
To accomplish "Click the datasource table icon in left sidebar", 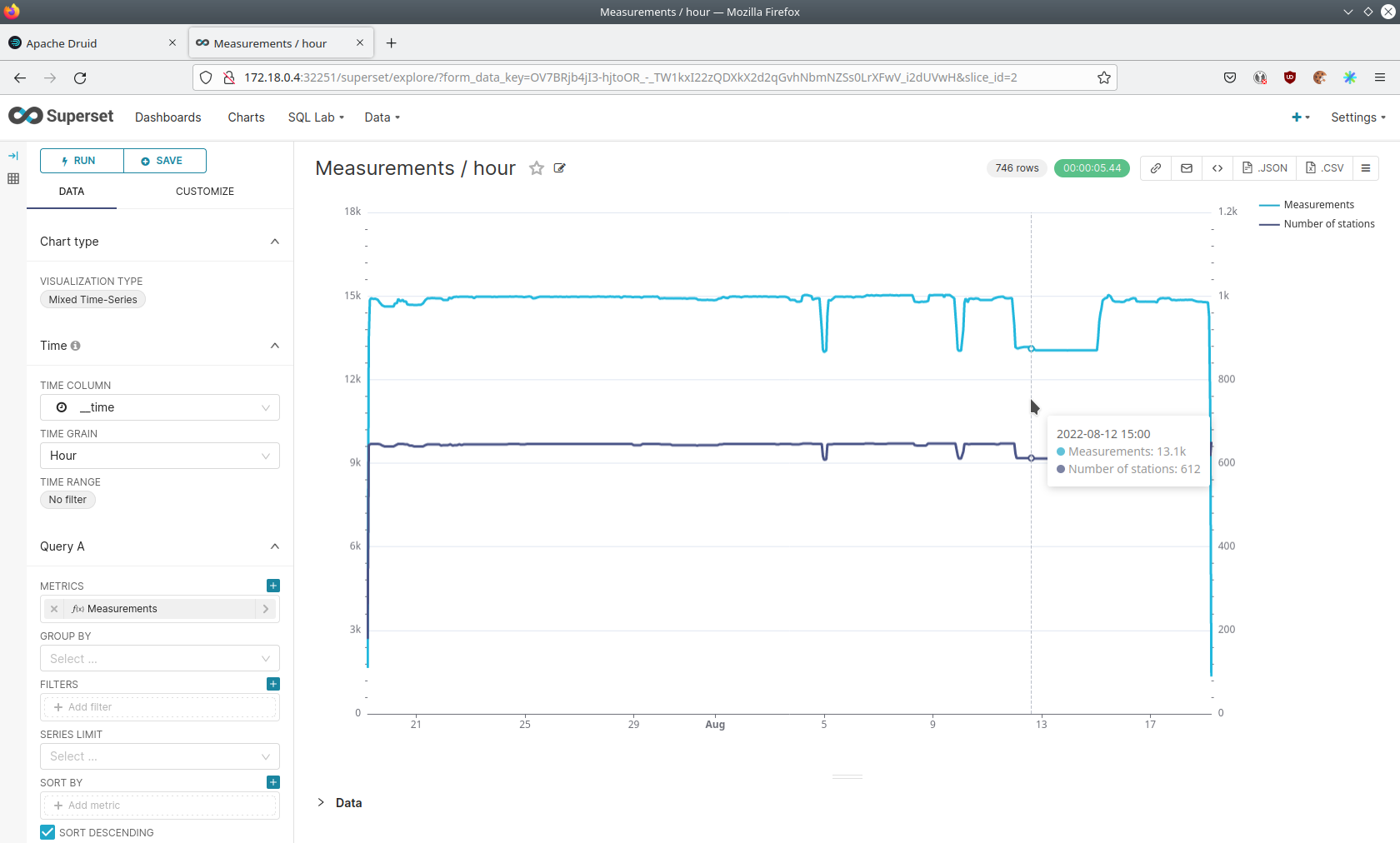I will [x=13, y=178].
